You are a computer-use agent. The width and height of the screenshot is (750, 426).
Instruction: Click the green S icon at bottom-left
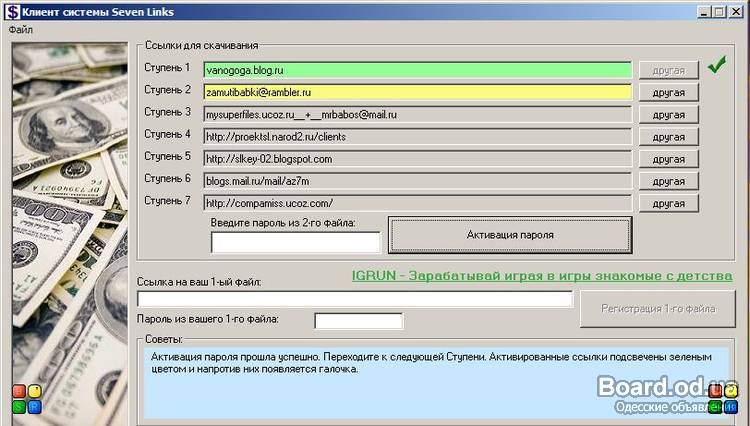tap(19, 406)
